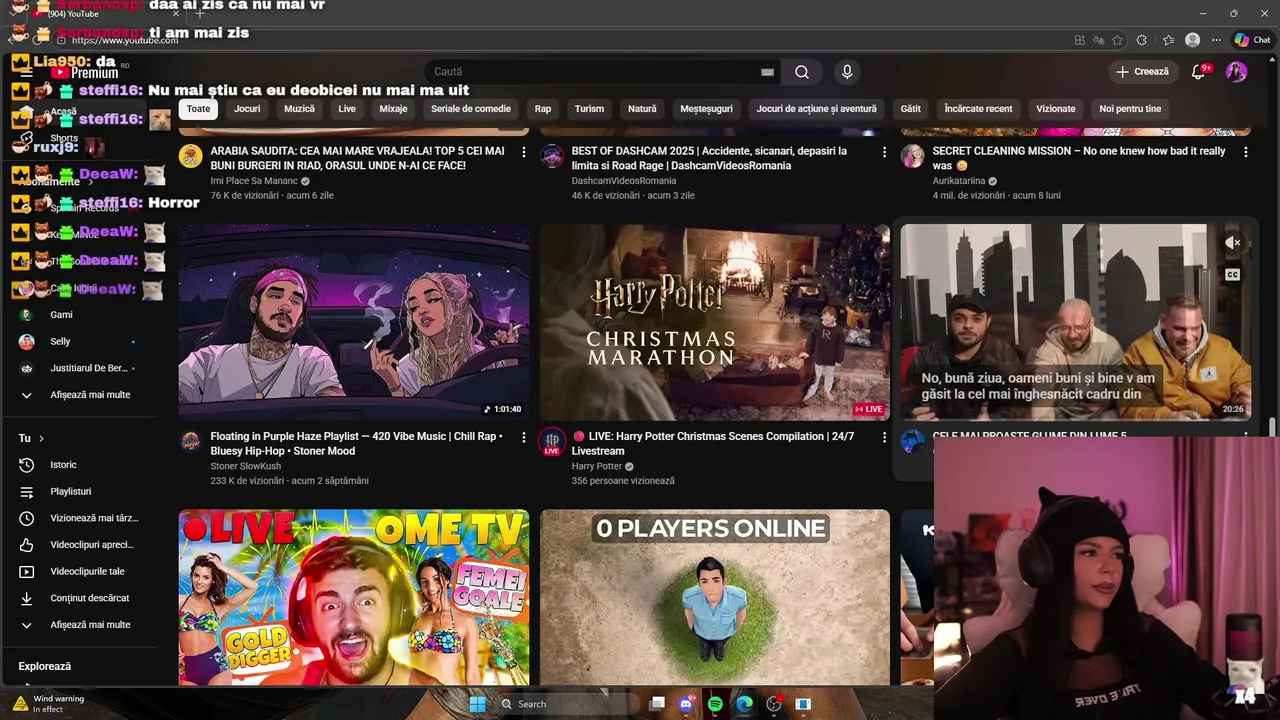Click the Istoric history icon
Image resolution: width=1280 pixels, height=720 pixels.
click(27, 465)
